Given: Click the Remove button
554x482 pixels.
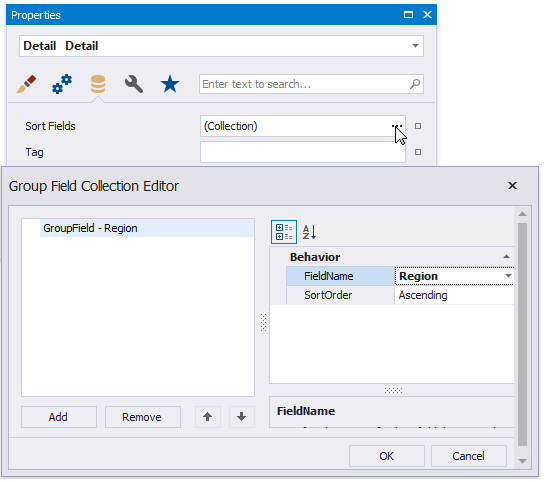Looking at the screenshot, I should [x=143, y=417].
